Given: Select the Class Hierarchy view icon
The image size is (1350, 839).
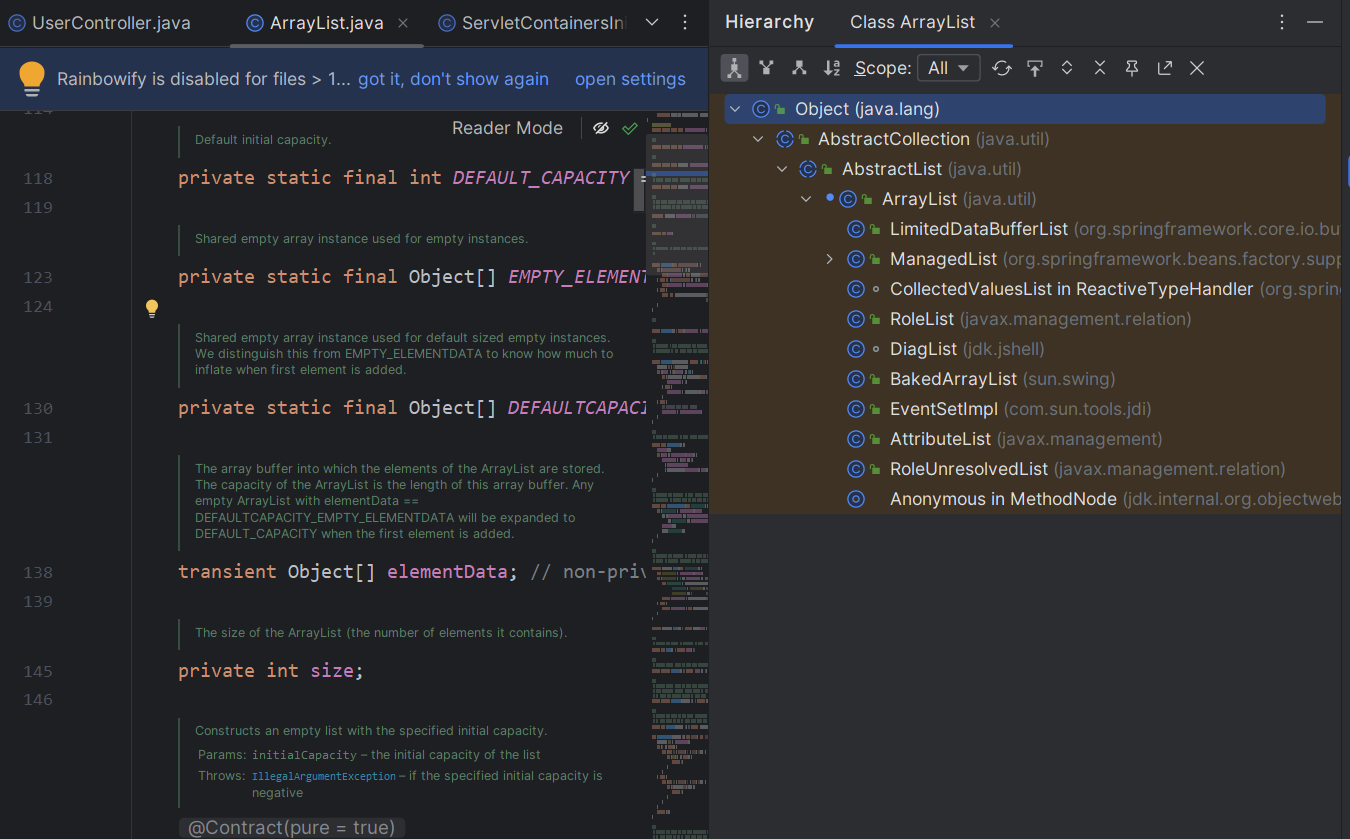Looking at the screenshot, I should (734, 68).
